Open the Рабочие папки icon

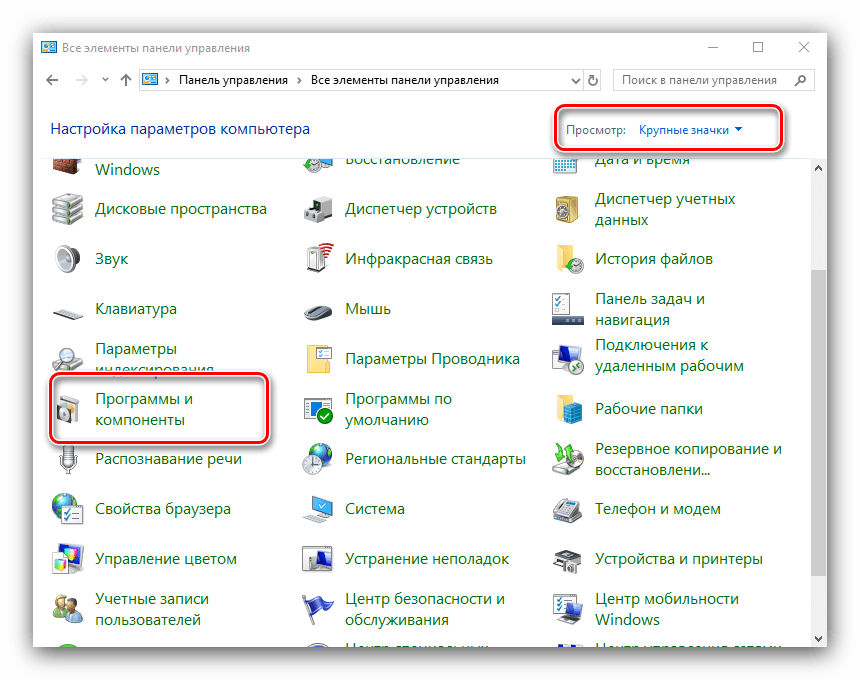568,409
